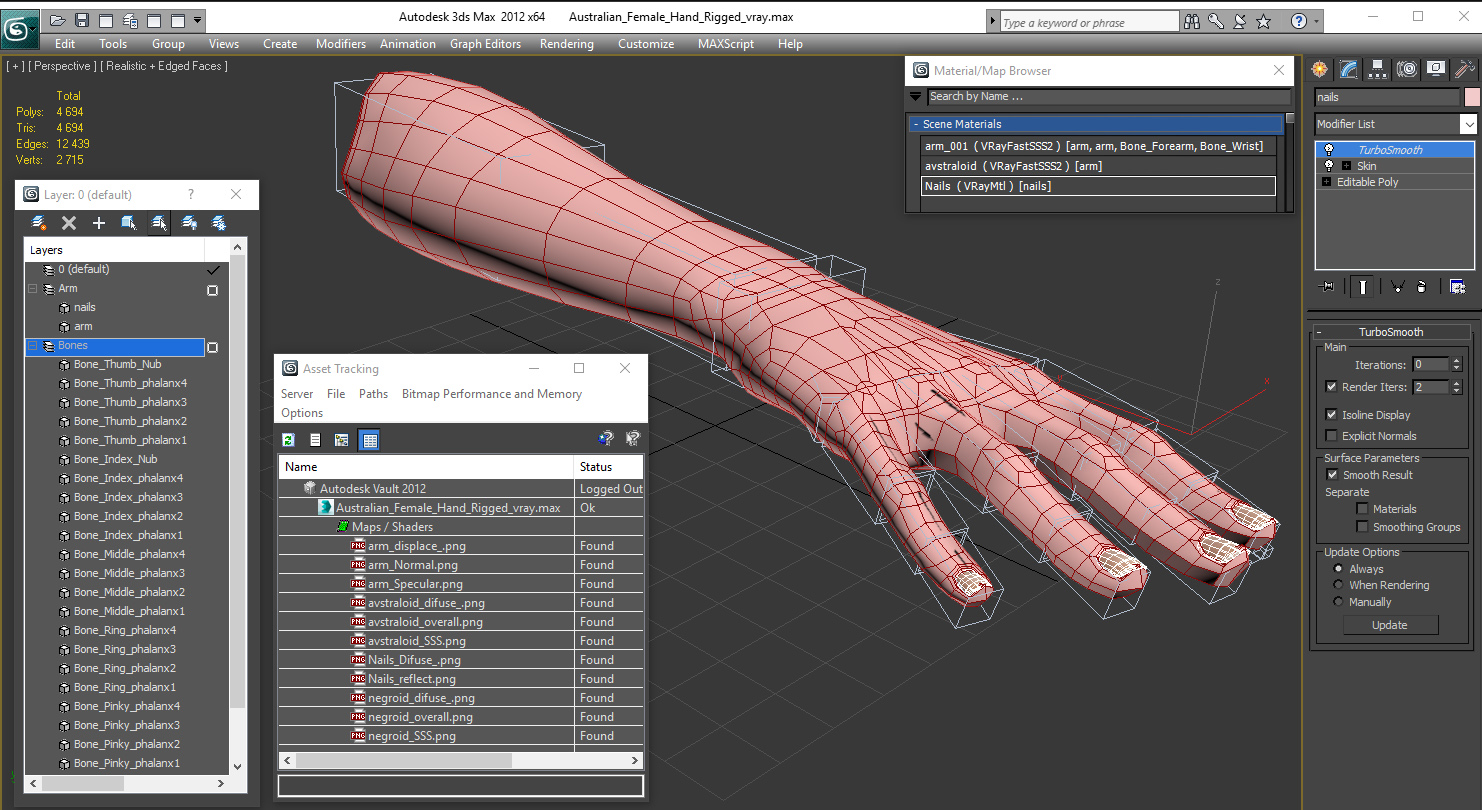This screenshot has width=1482, height=810.
Task: Click Configure Modifier Sets icon
Action: [1457, 287]
